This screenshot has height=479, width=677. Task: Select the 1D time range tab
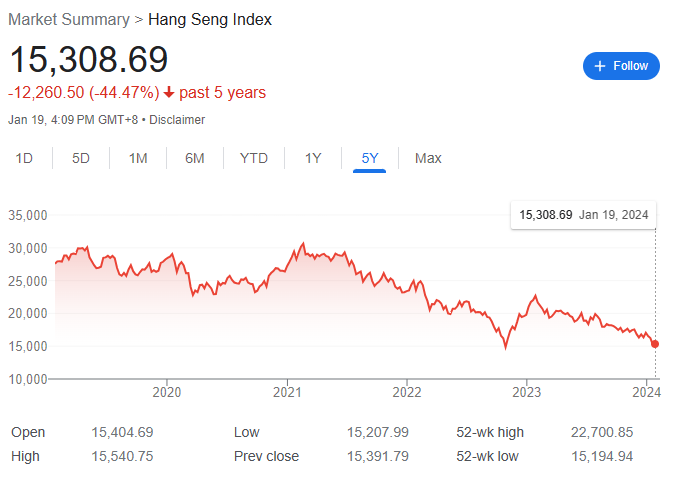coord(25,158)
